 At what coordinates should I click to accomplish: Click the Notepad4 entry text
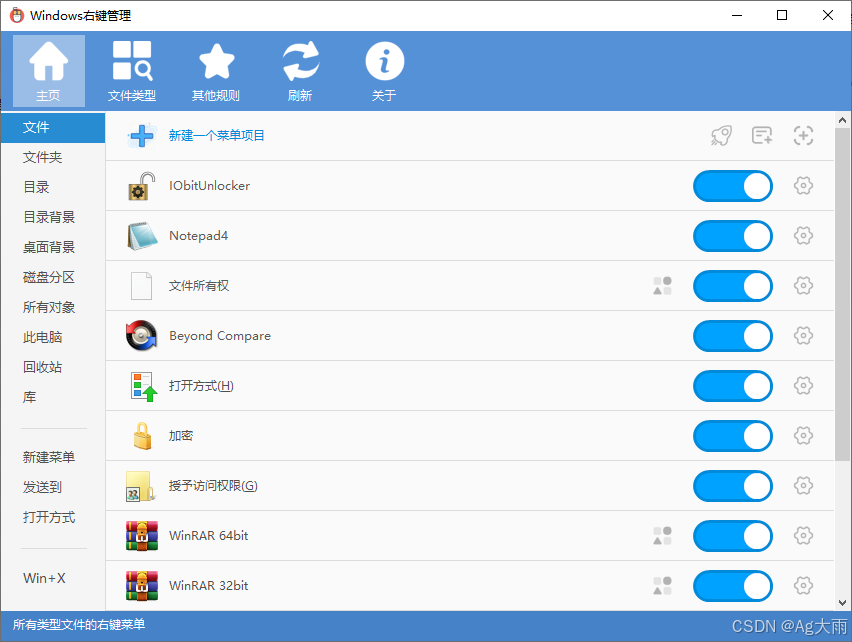point(198,236)
